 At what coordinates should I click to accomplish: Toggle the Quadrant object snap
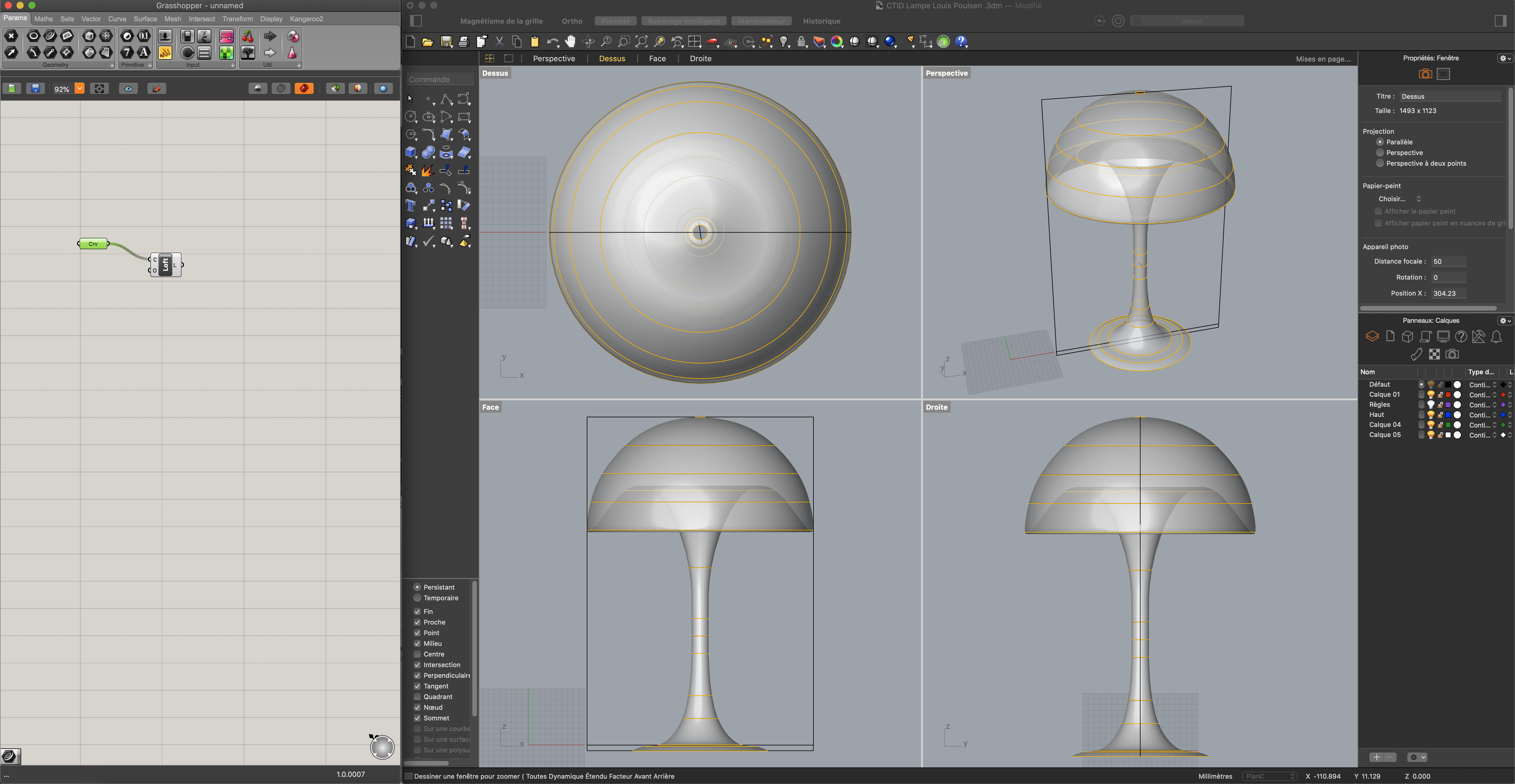pyautogui.click(x=417, y=696)
